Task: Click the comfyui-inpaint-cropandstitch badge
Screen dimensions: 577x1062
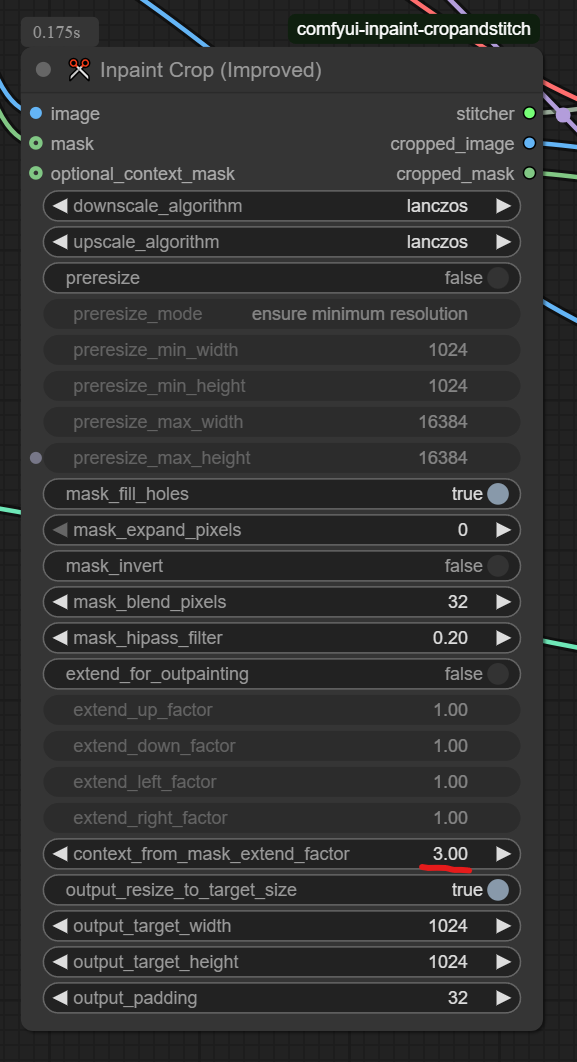Action: pyautogui.click(x=414, y=30)
